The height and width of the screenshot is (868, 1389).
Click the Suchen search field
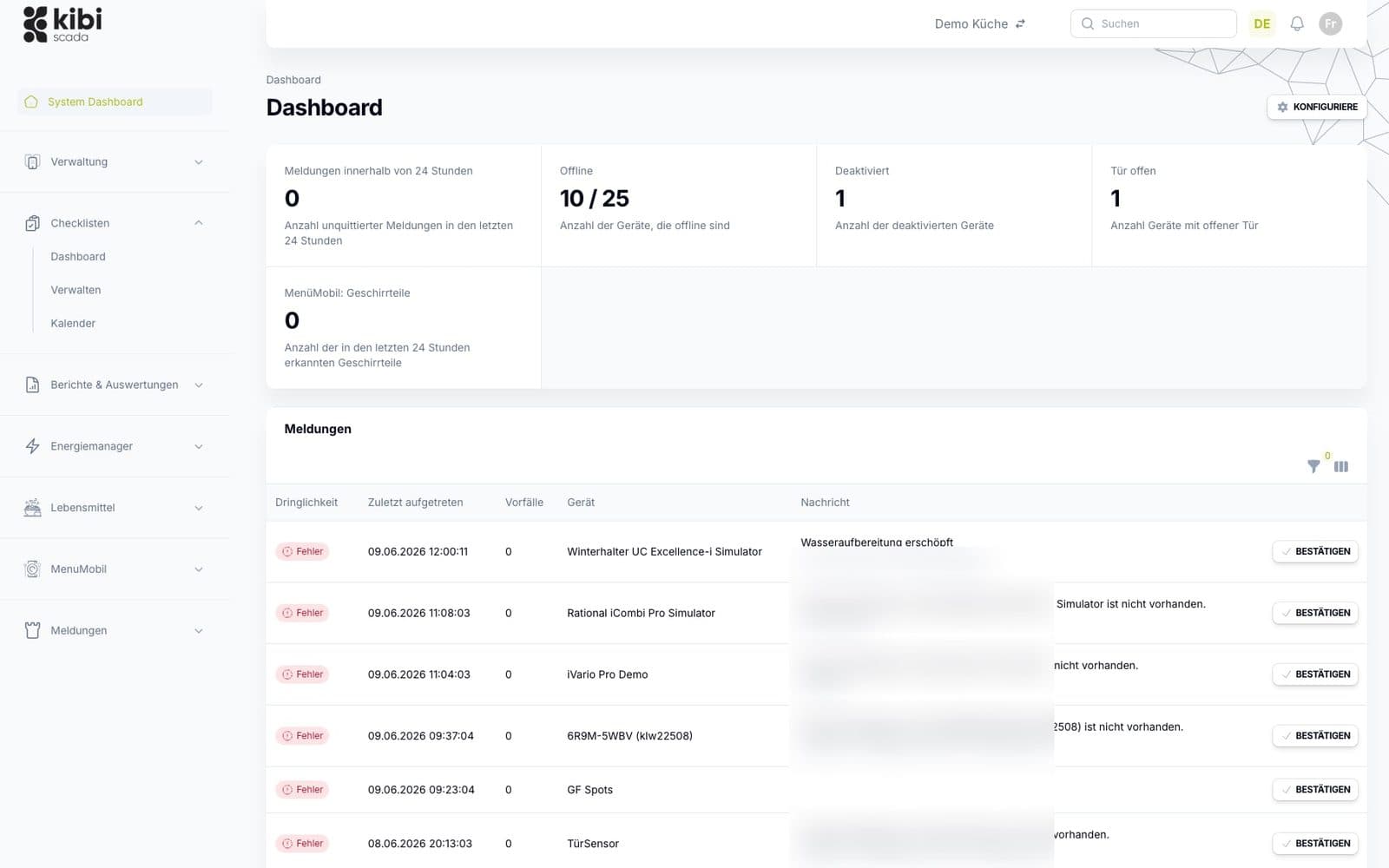tap(1154, 23)
